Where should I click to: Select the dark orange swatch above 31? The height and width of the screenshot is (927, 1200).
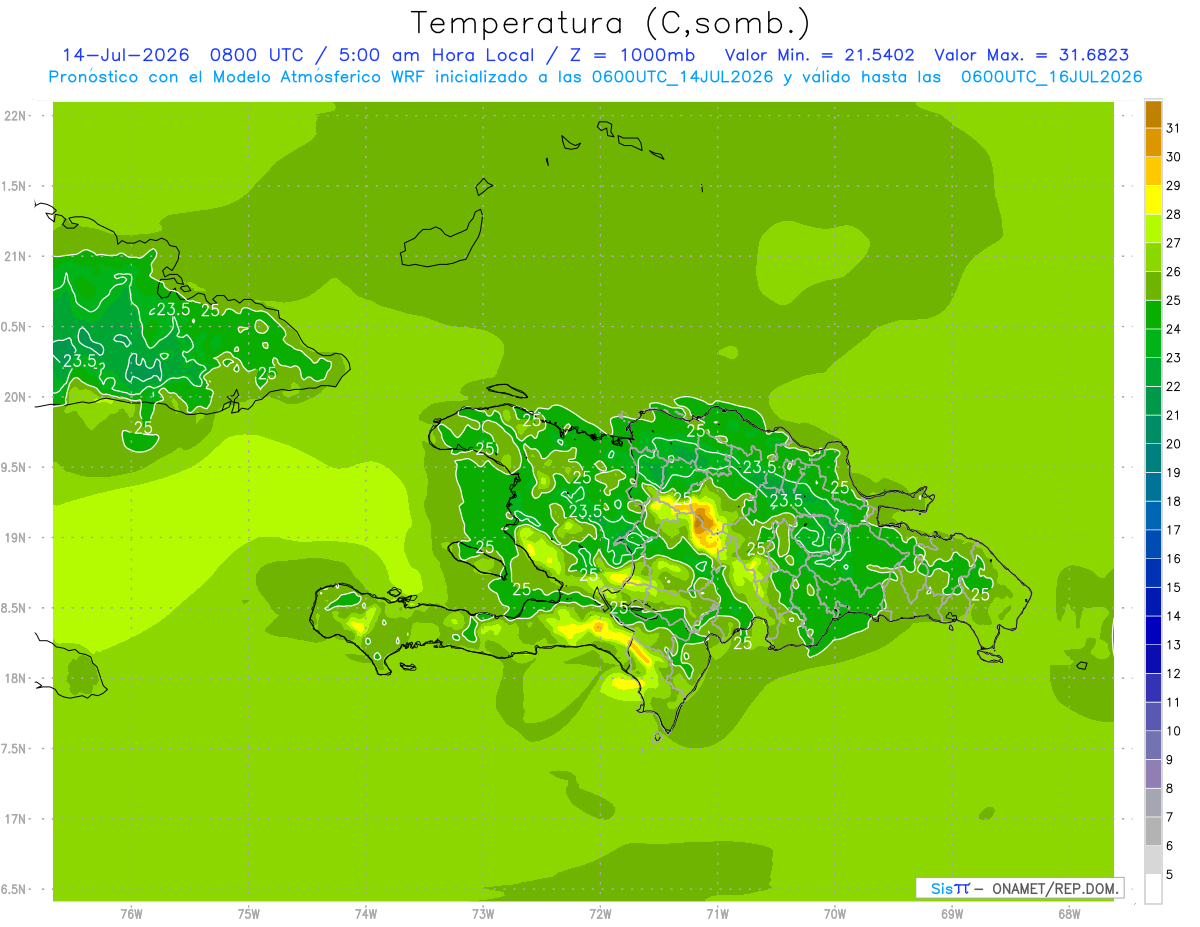(1153, 114)
